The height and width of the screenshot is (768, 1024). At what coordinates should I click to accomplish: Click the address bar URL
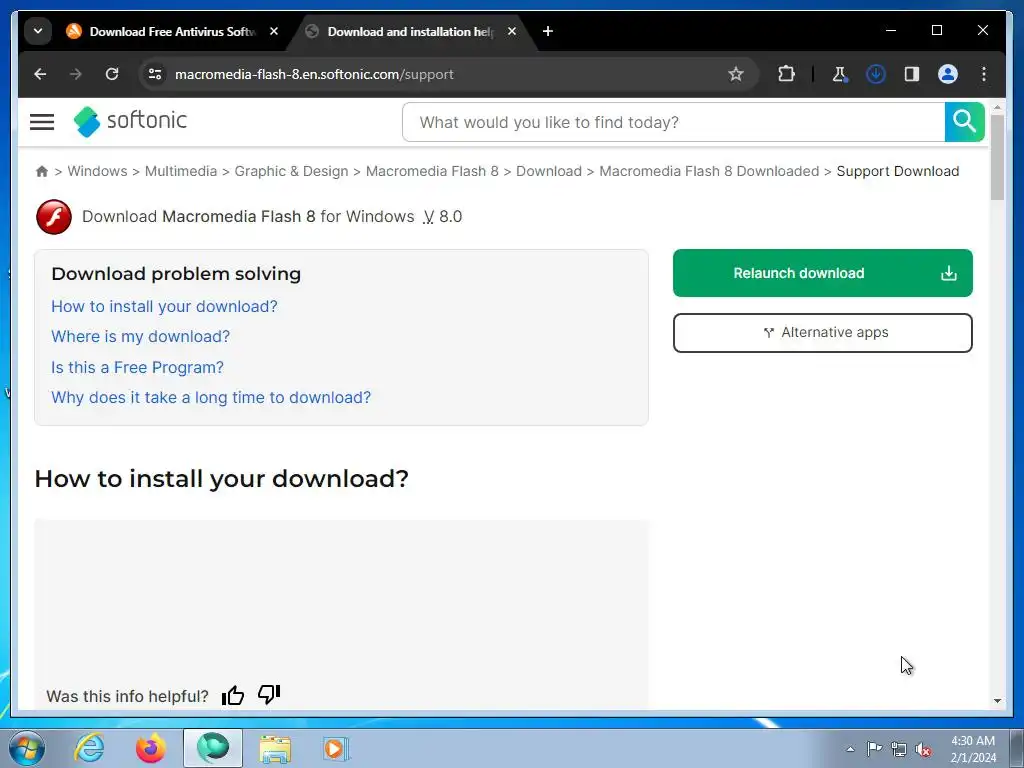pyautogui.click(x=314, y=74)
